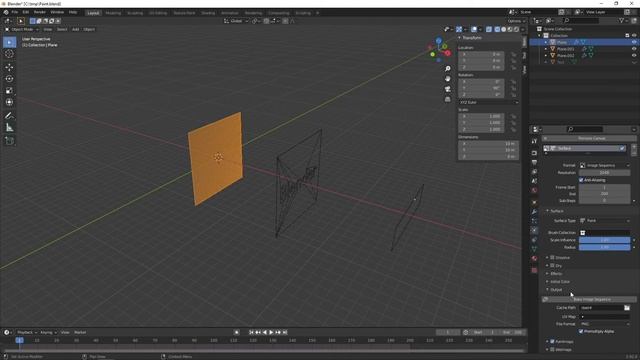Toggle the Surface active checkbox in canvas list
640x360 pixels.
(622, 149)
